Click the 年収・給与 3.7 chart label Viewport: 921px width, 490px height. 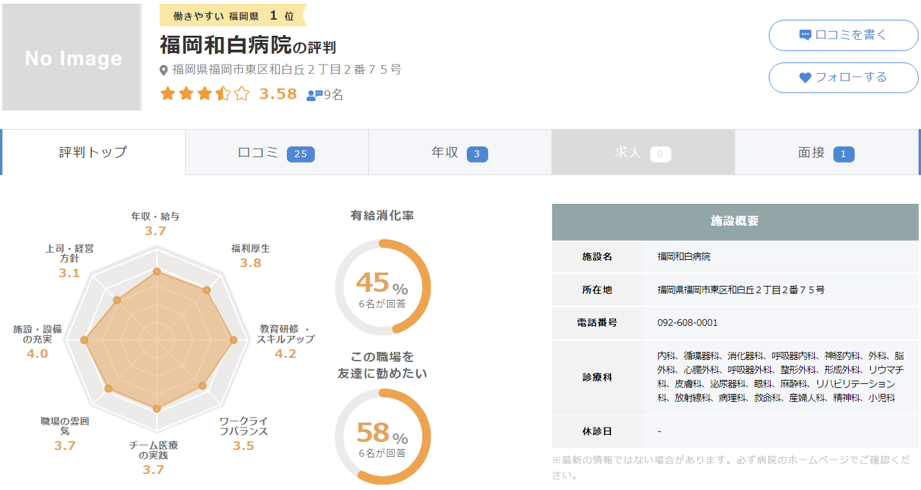[x=155, y=223]
